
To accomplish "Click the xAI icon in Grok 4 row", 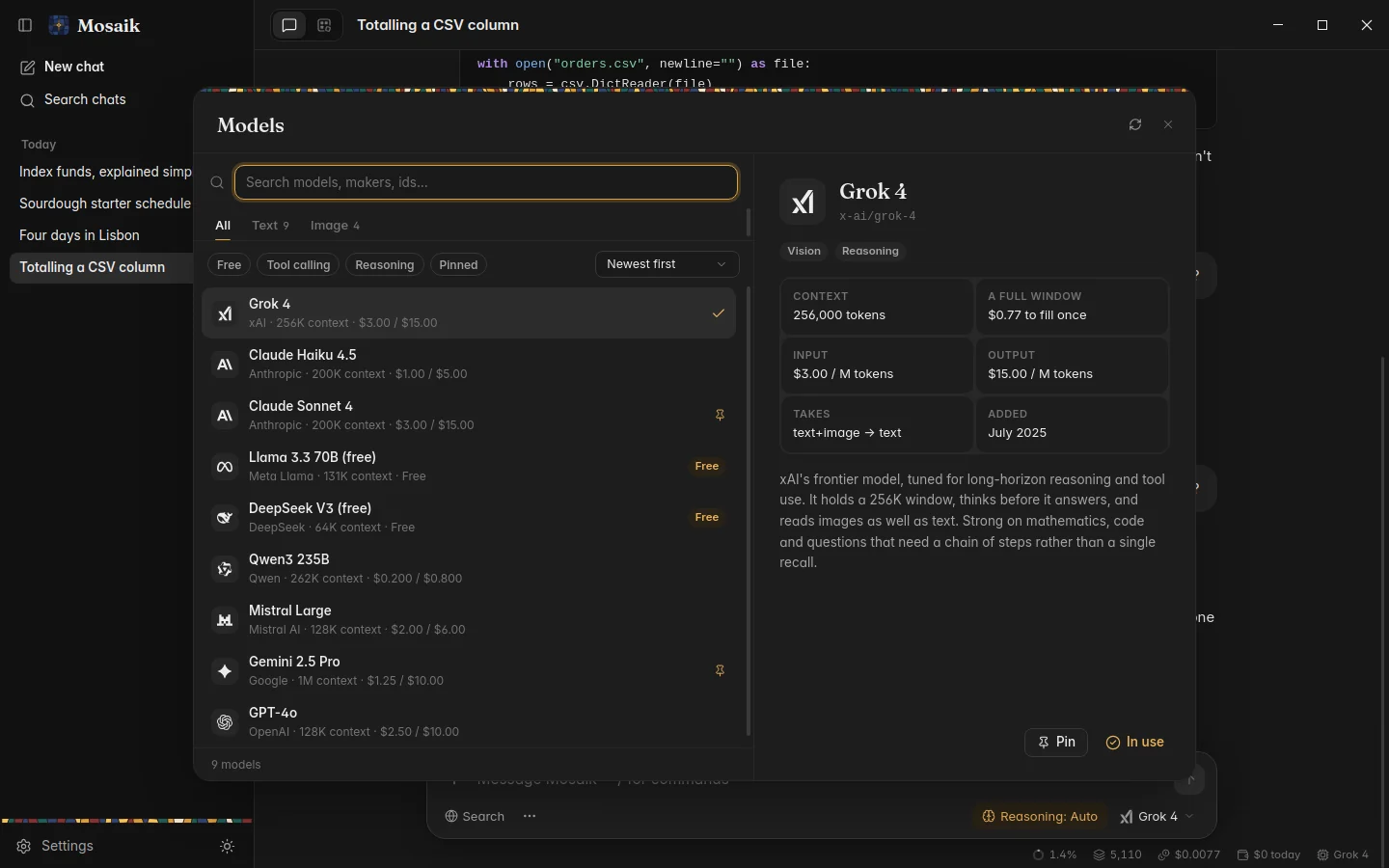I will coord(225,313).
